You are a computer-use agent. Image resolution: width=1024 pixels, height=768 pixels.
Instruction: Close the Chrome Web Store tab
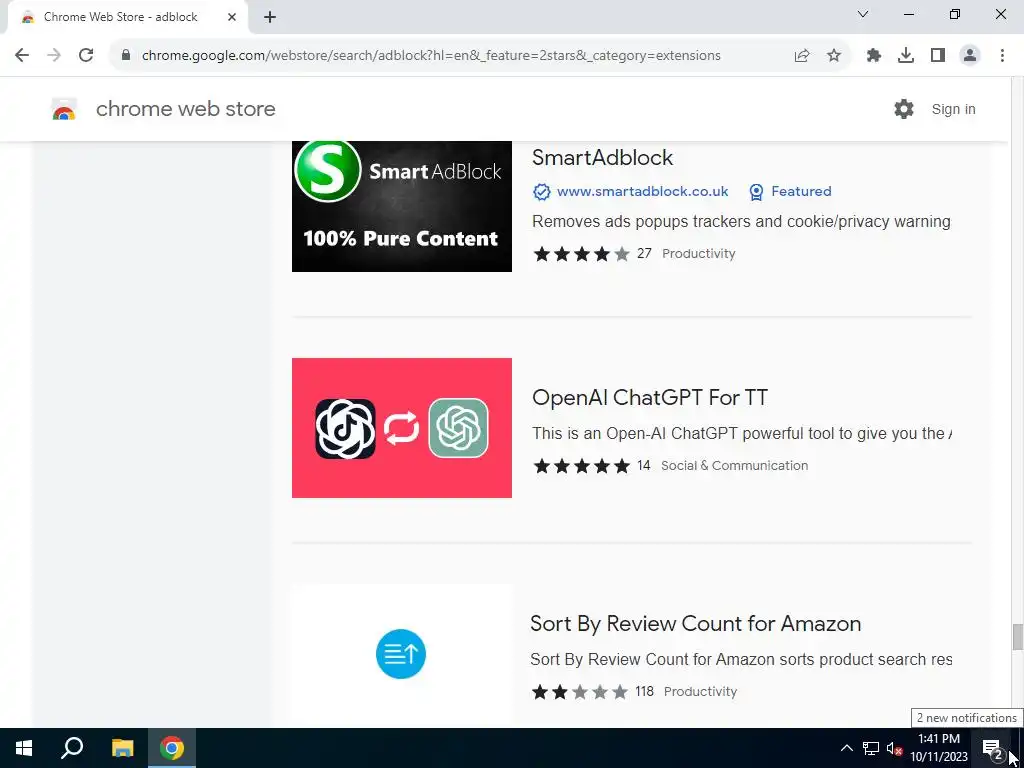tap(232, 17)
